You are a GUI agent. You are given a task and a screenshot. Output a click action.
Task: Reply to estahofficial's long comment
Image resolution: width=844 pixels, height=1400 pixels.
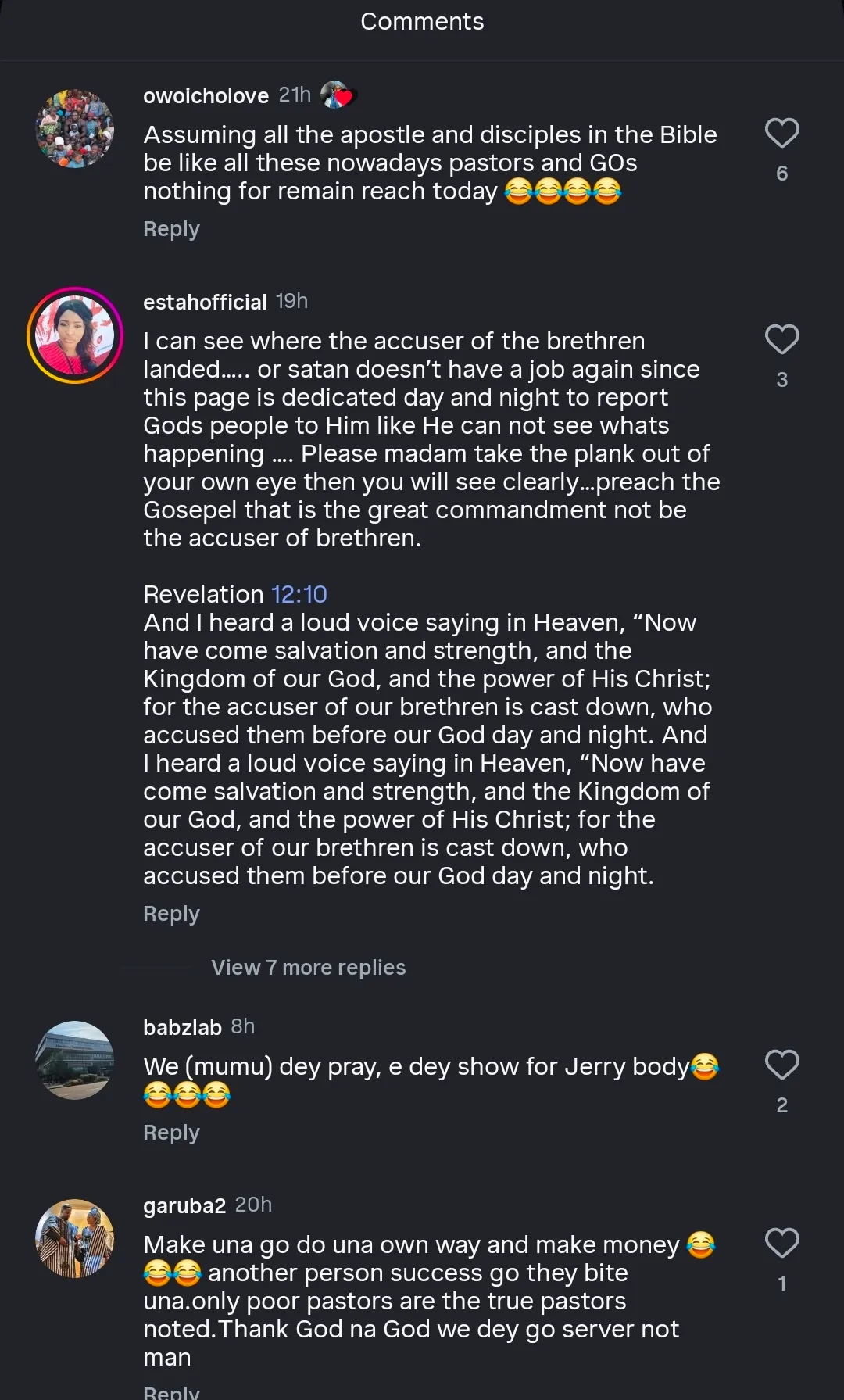pos(171,914)
